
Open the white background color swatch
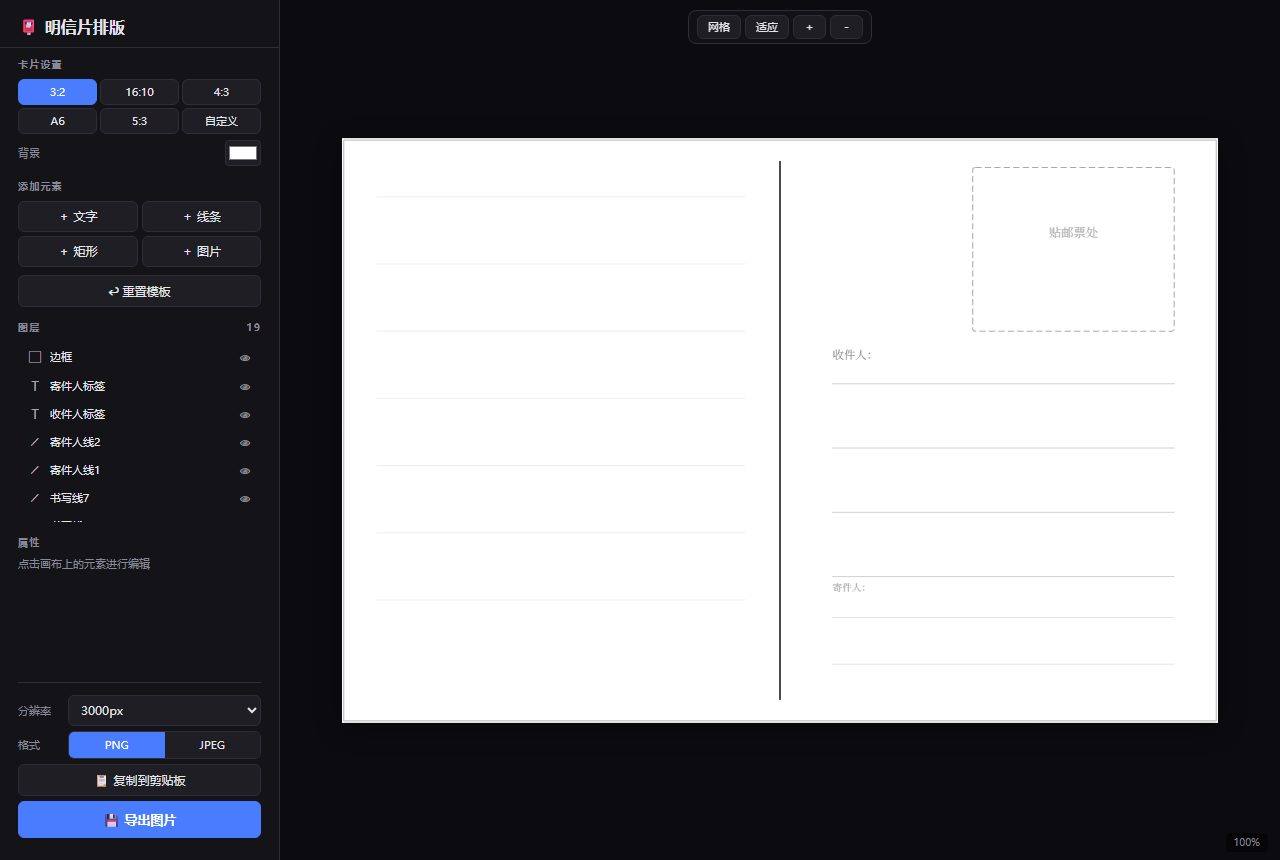(243, 153)
